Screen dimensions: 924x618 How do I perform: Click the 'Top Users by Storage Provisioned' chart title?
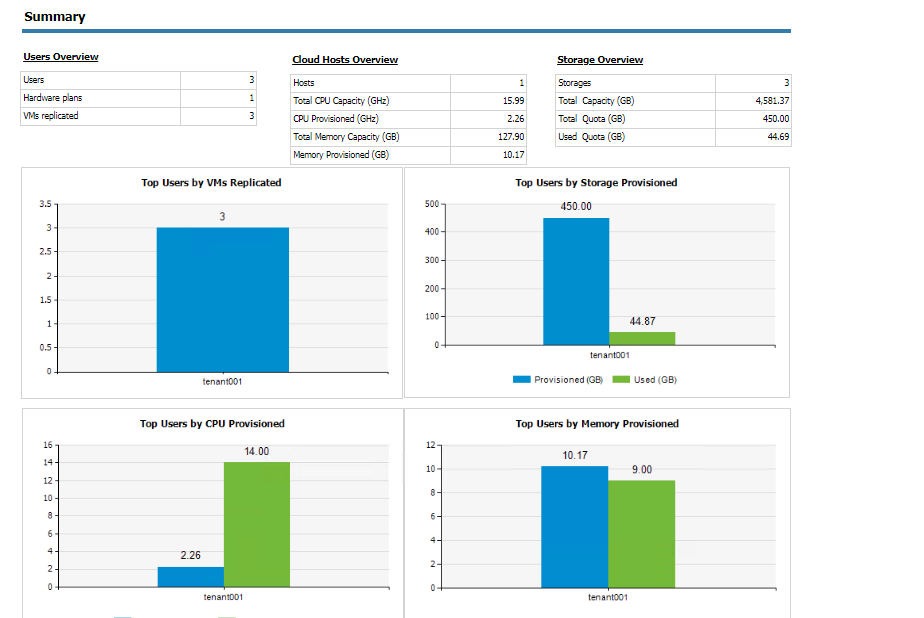pyautogui.click(x=596, y=183)
